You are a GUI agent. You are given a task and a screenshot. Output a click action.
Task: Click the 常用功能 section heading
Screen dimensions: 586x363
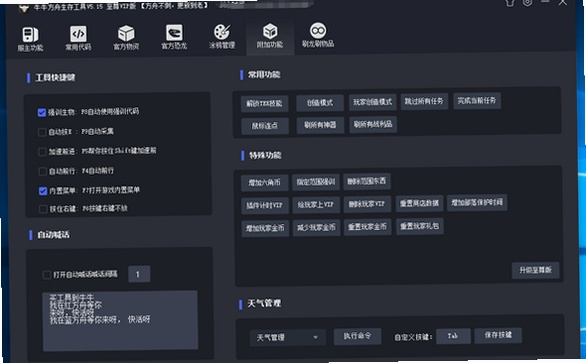264,75
